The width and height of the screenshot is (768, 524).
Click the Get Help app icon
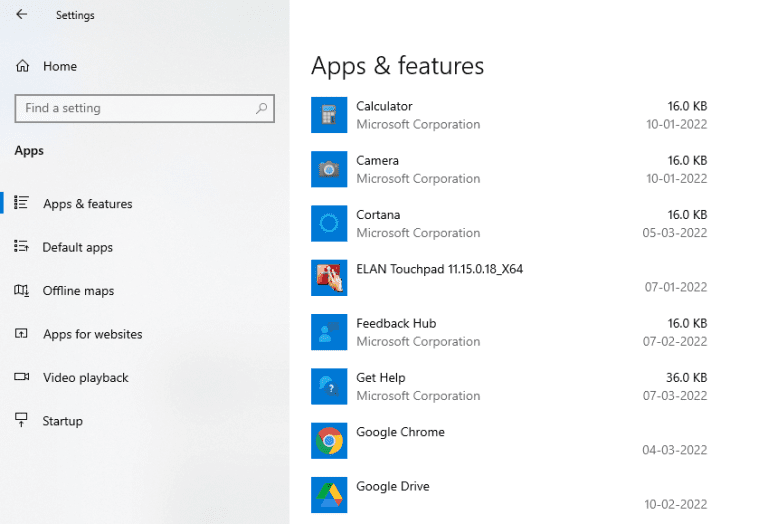(329, 386)
